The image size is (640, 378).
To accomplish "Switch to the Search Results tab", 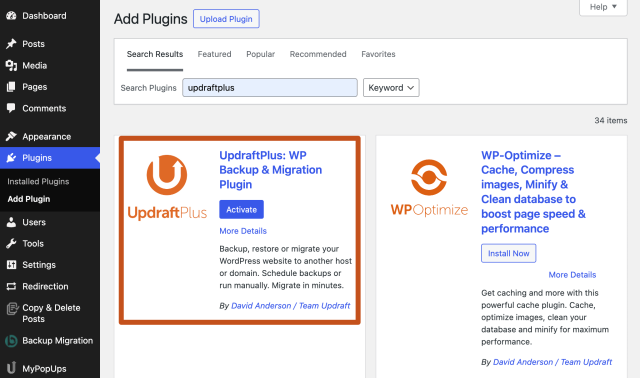I will coord(155,54).
